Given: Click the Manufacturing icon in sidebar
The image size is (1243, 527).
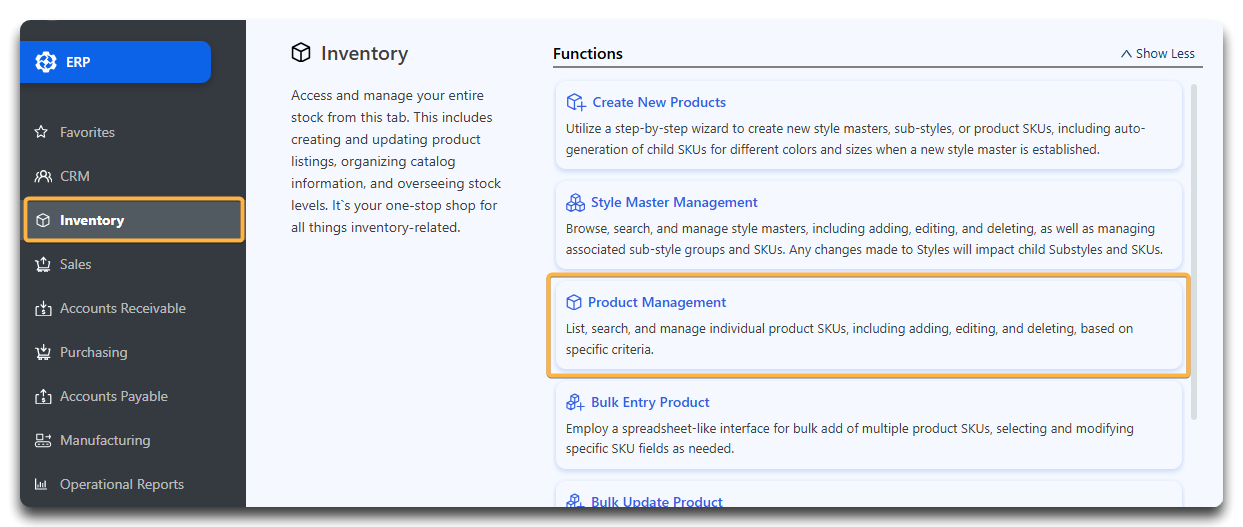Looking at the screenshot, I should [x=42, y=440].
